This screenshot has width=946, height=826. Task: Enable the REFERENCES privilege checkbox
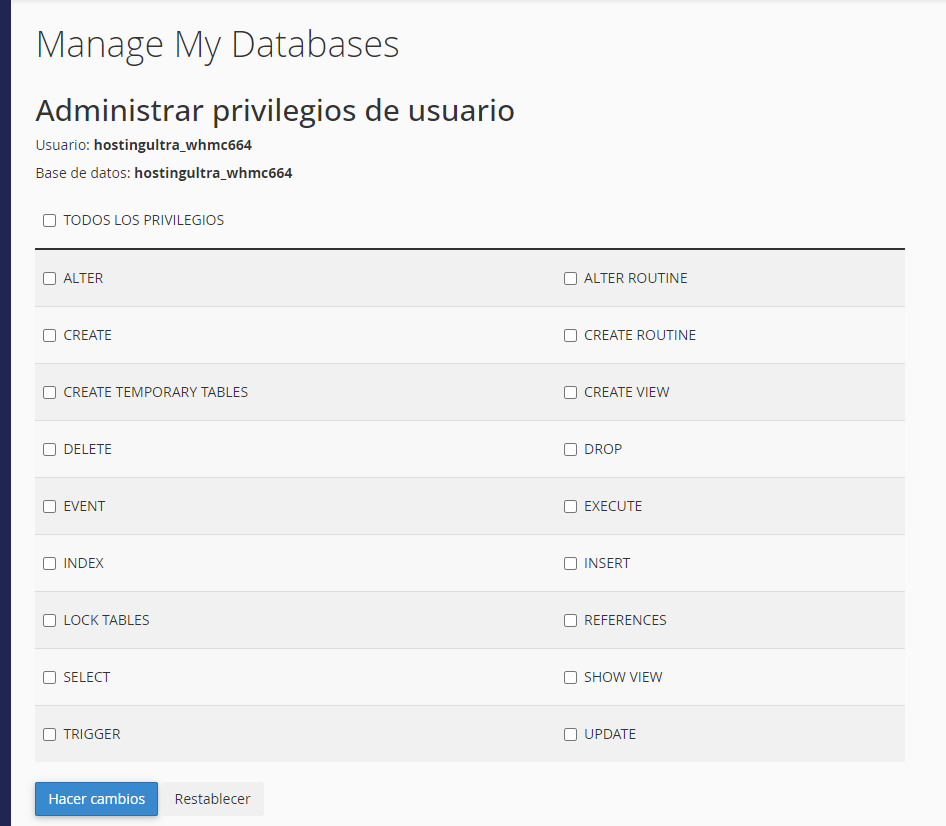pyautogui.click(x=570, y=620)
